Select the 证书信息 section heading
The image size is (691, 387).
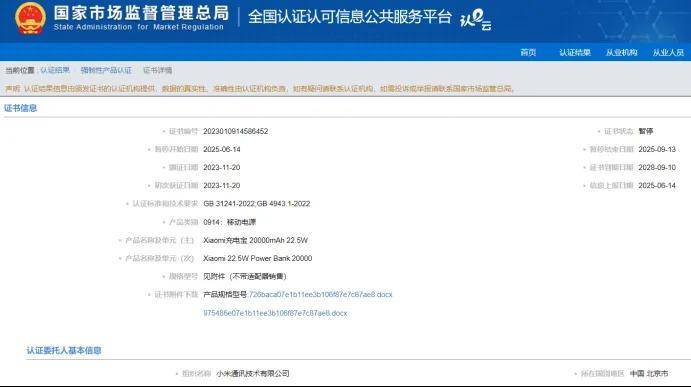(x=20, y=108)
